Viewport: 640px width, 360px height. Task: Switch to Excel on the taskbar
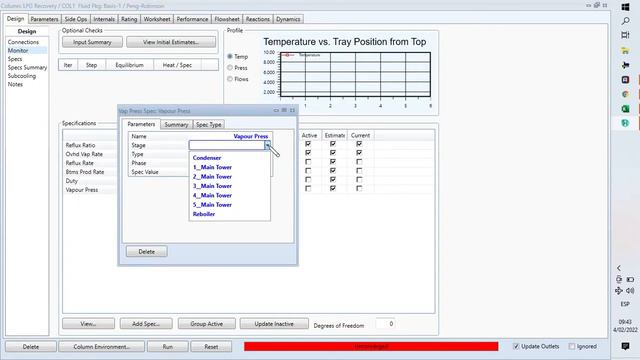click(625, 109)
